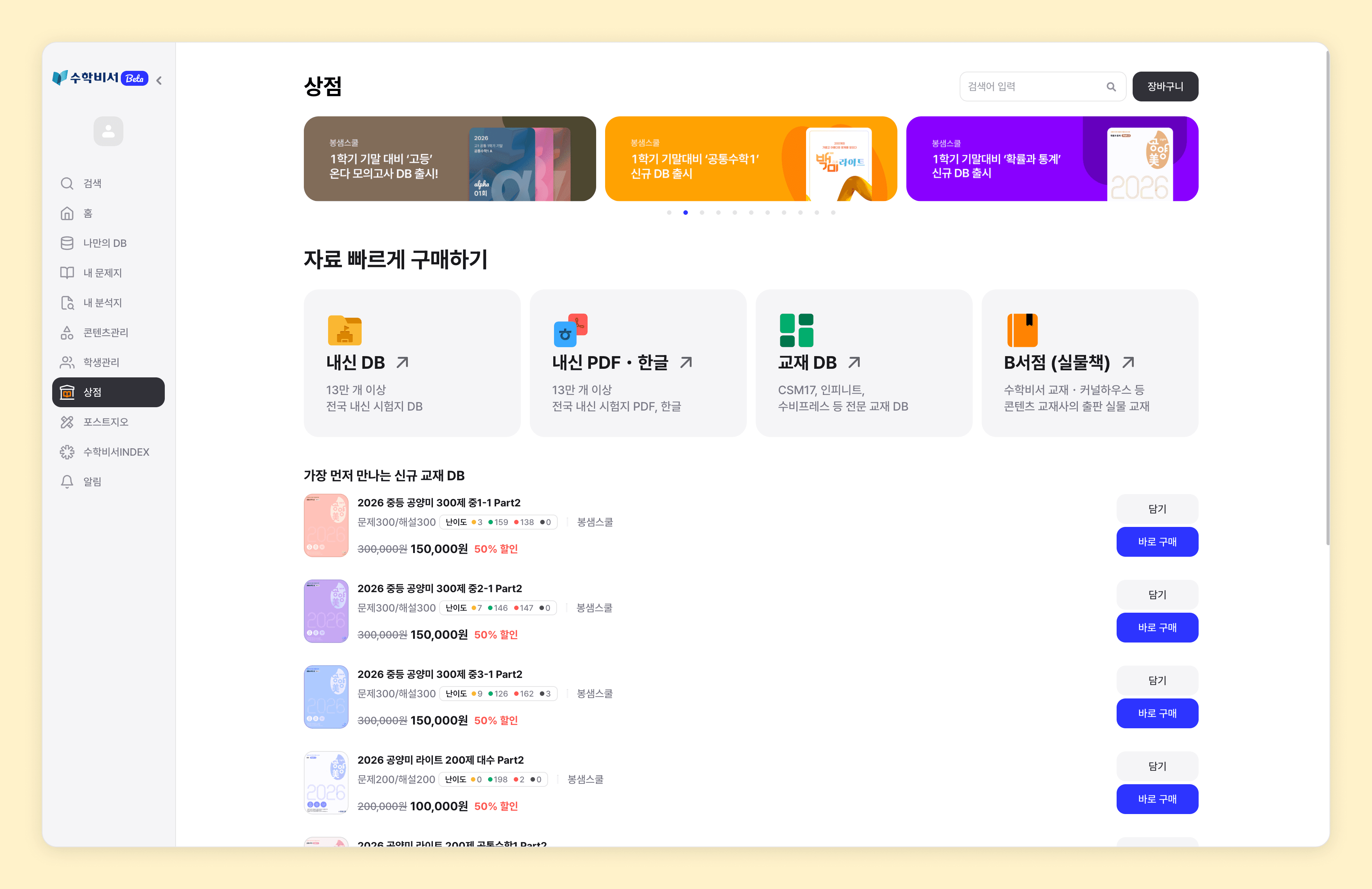Click the 난이도 badge of 중1-1 Part2

pyautogui.click(x=498, y=522)
